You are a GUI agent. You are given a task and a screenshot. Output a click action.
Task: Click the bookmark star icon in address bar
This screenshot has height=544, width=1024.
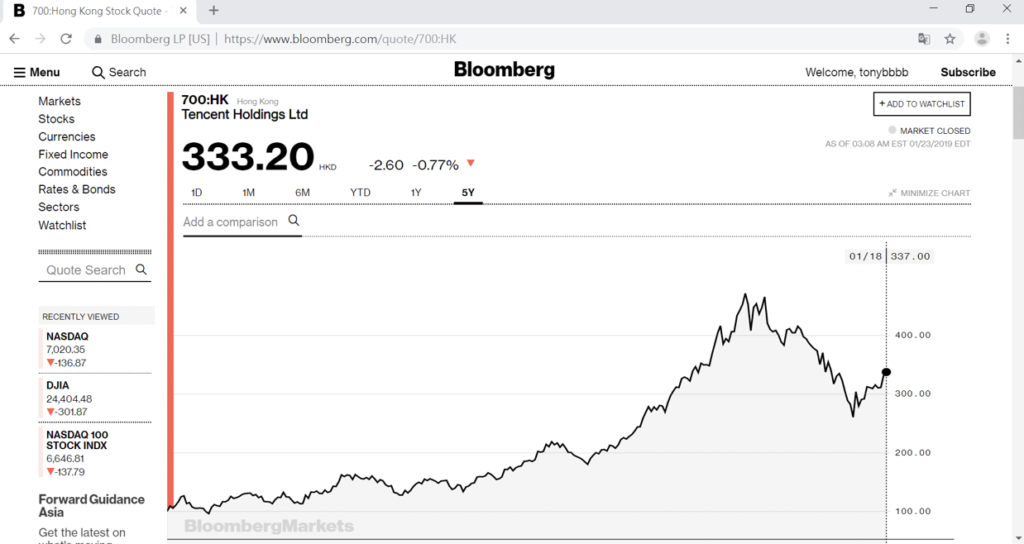(950, 39)
